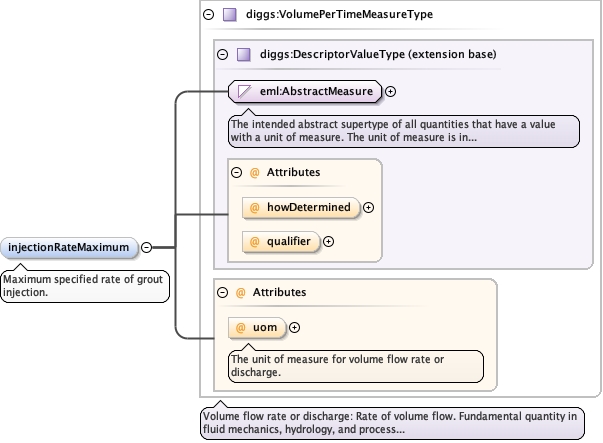603x443 pixels.
Task: Expand the qualifier attribute details
Action: pos(328,241)
